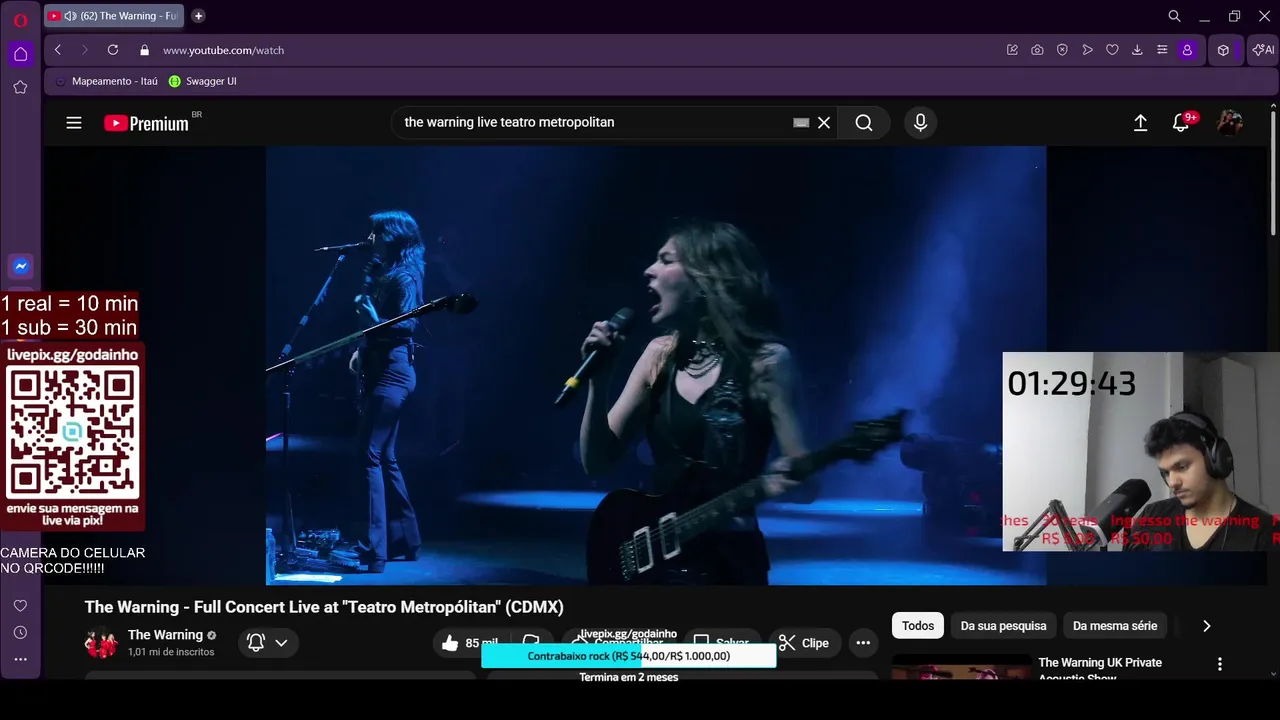Open the Swagger UI bookmark
Viewport: 1280px width, 720px height.
click(x=203, y=81)
